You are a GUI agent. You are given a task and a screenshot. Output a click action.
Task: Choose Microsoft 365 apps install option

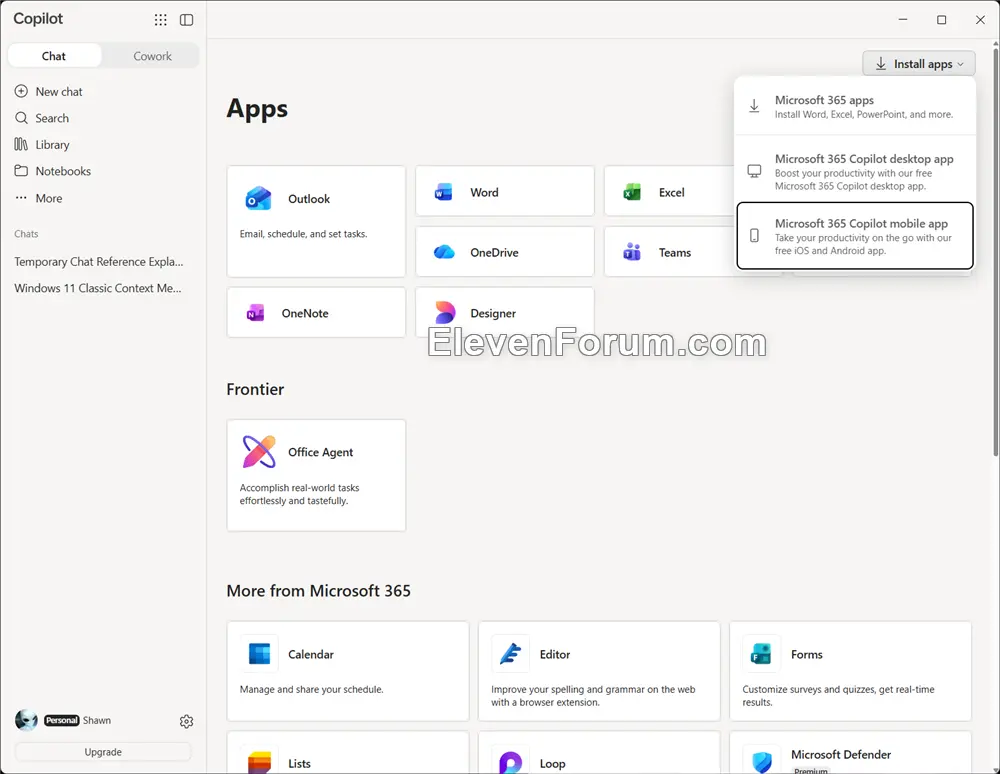pos(855,106)
